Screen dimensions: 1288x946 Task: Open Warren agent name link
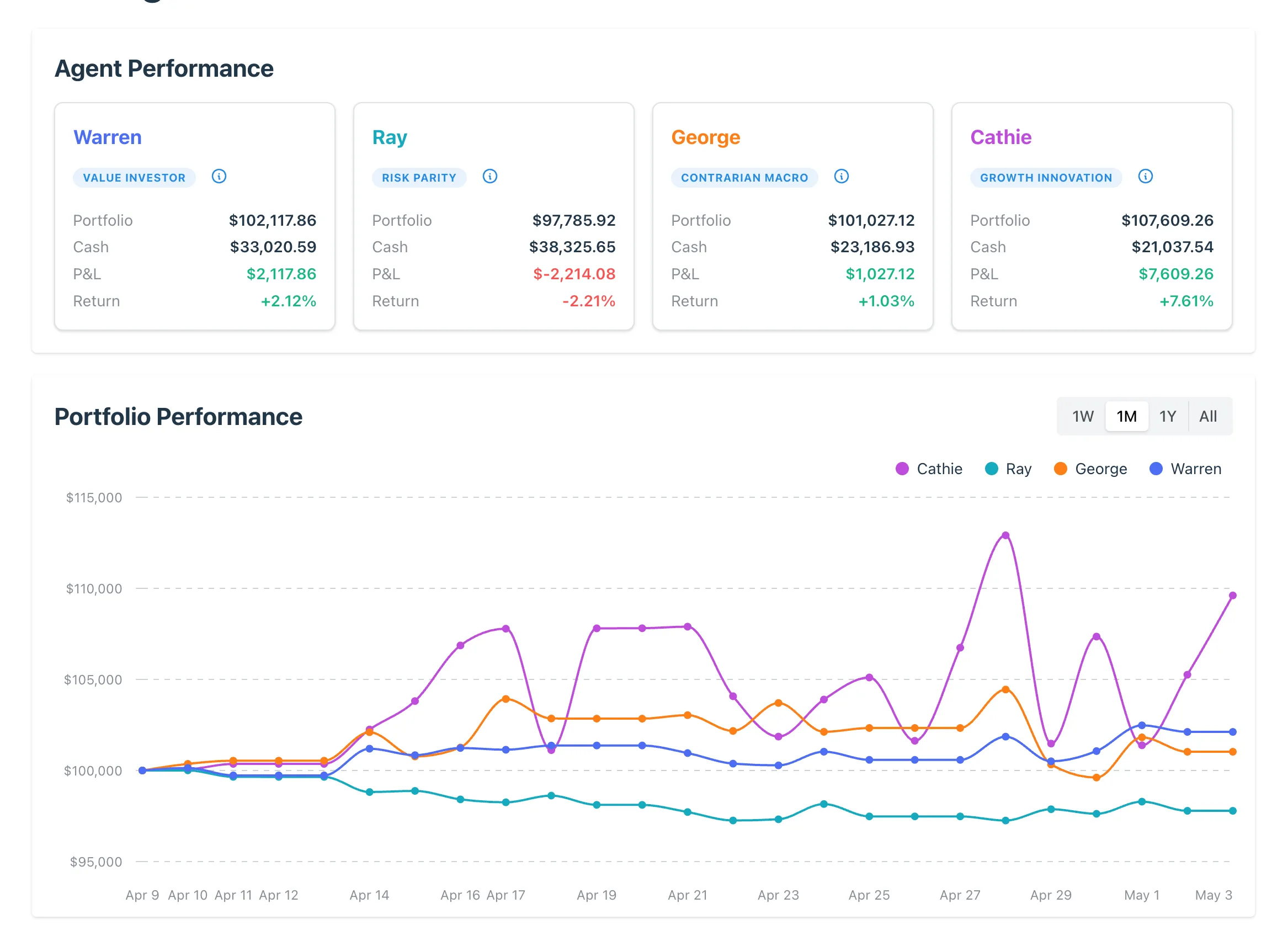coord(107,137)
